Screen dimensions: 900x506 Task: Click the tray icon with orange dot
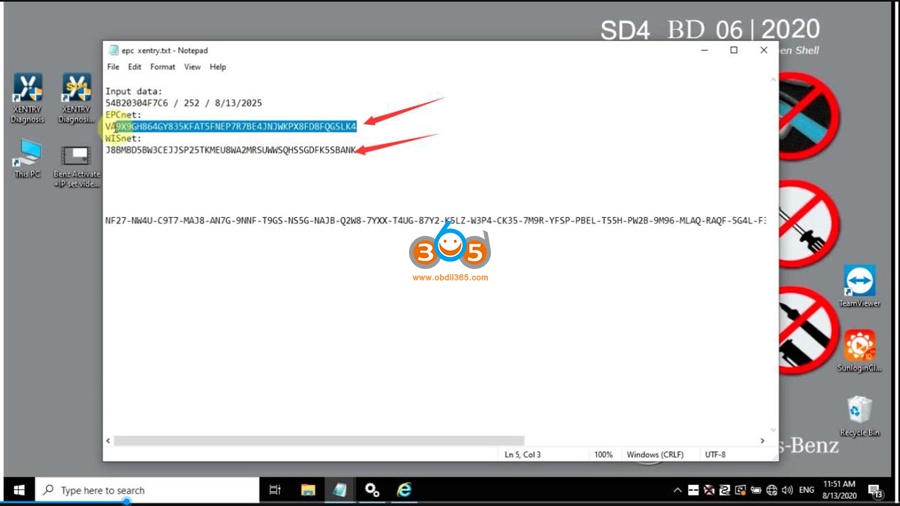pos(740,491)
